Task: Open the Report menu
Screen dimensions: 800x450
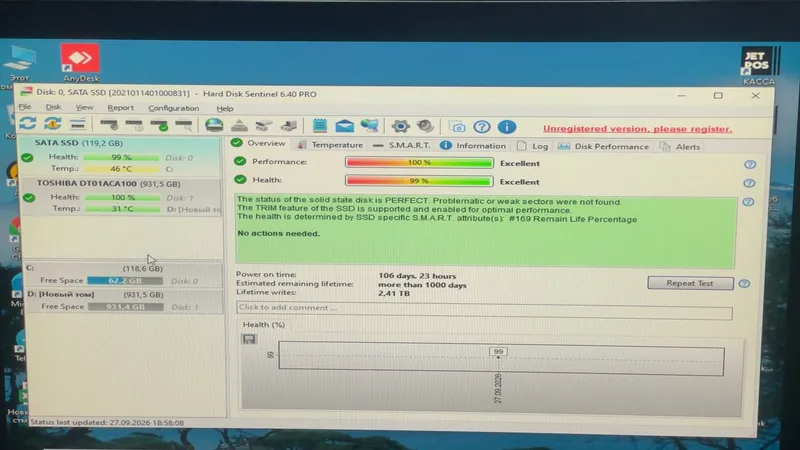Action: (x=120, y=108)
